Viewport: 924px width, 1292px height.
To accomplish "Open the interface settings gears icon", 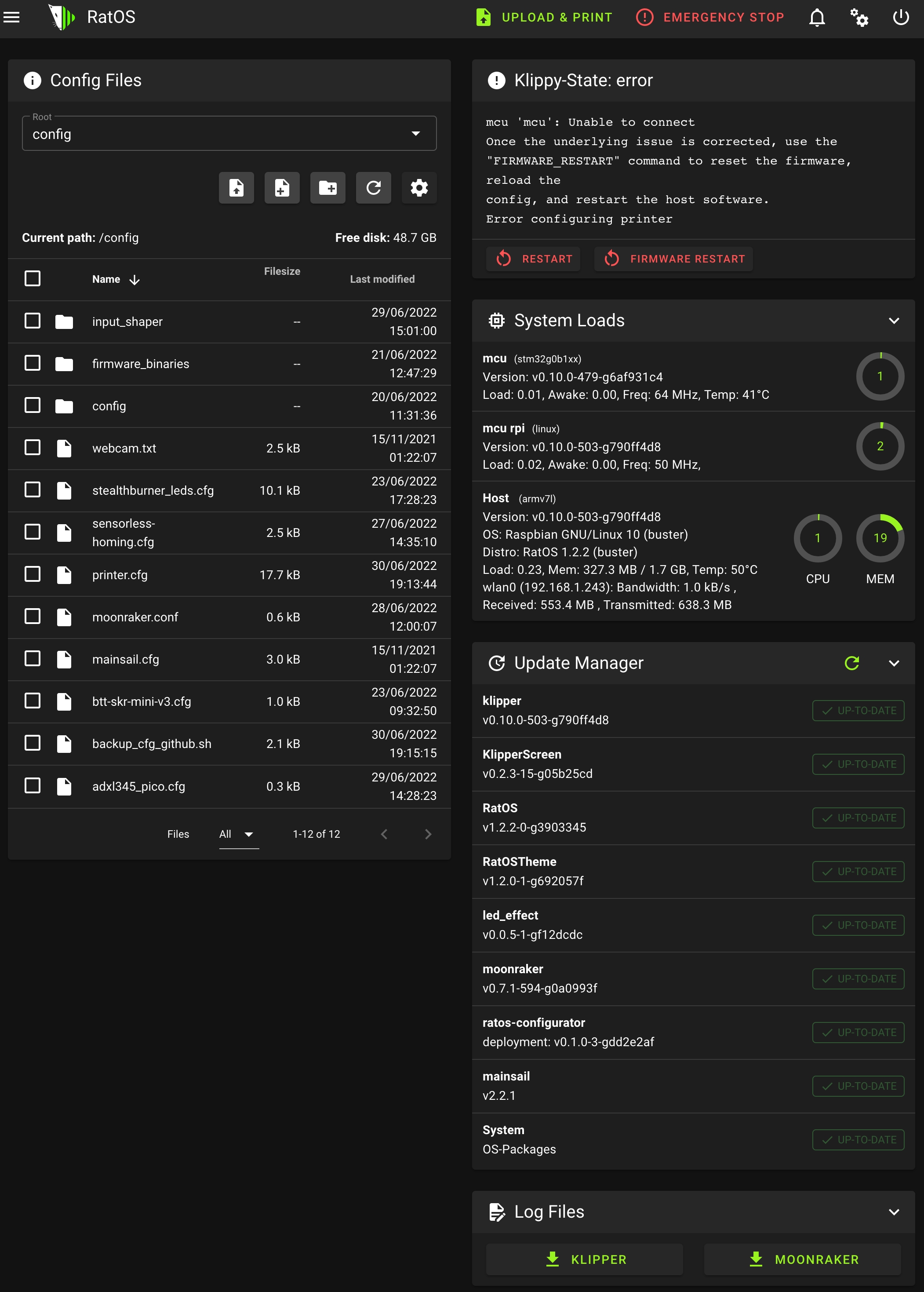I will (x=859, y=17).
